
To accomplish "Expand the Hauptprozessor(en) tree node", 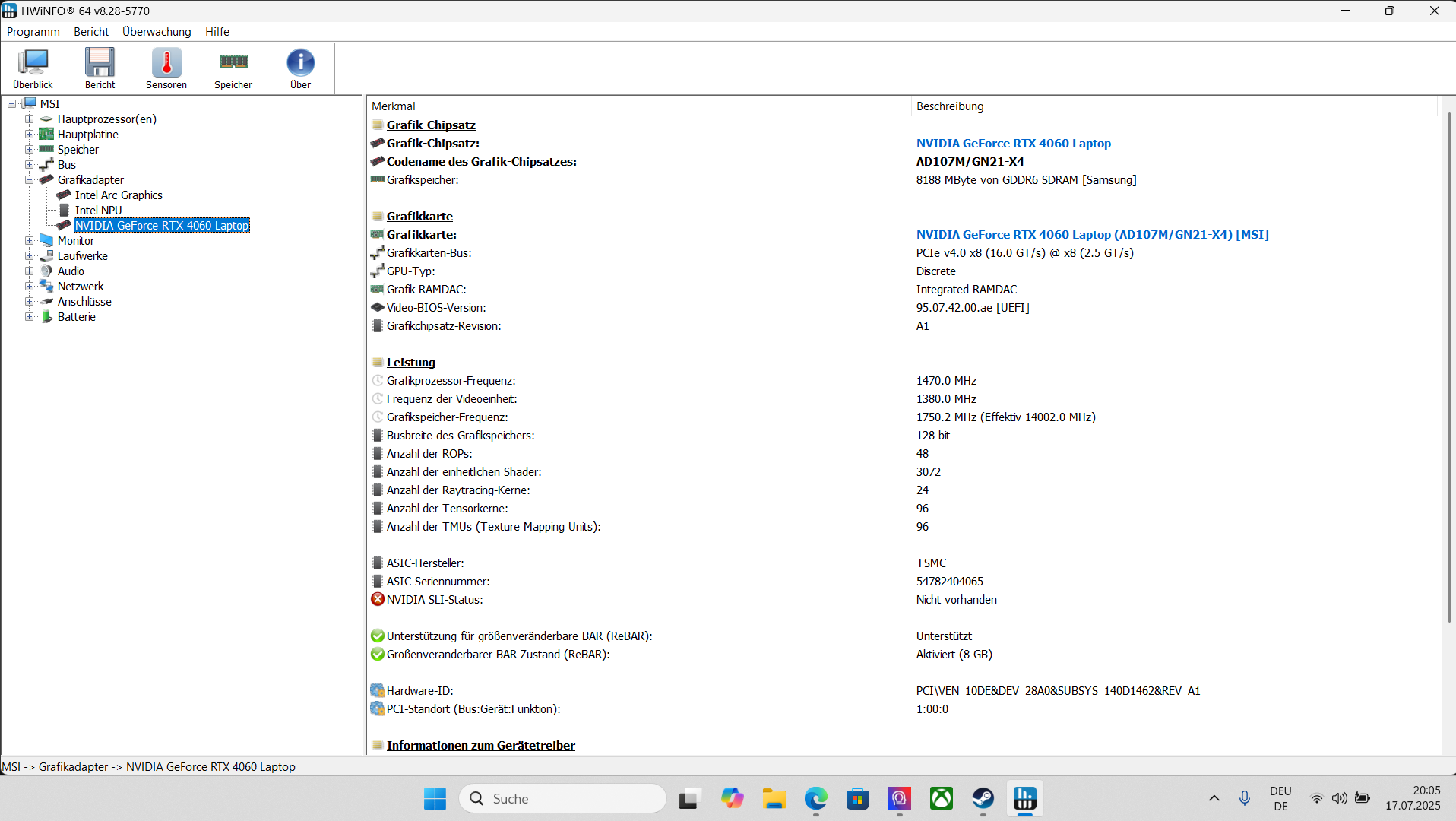I will tap(29, 119).
